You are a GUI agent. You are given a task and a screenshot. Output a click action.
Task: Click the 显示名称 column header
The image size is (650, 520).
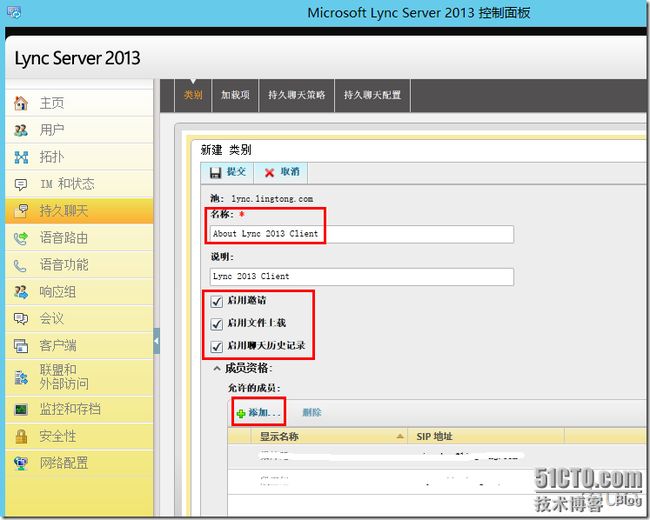[329, 436]
